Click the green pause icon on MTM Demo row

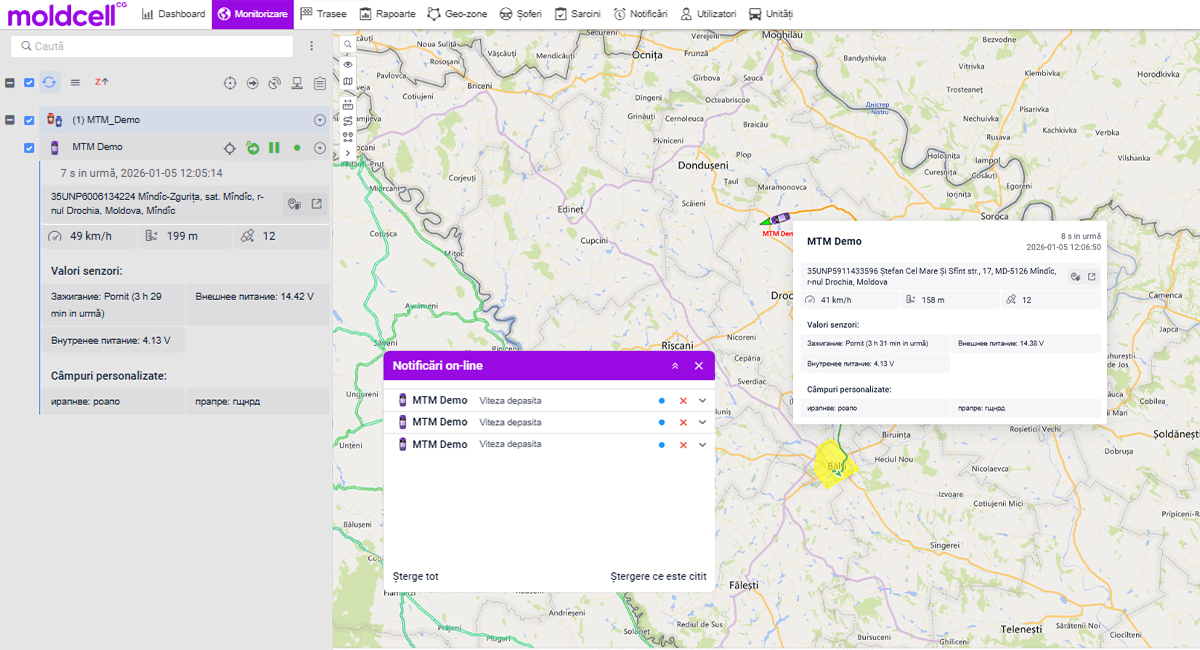[274, 148]
